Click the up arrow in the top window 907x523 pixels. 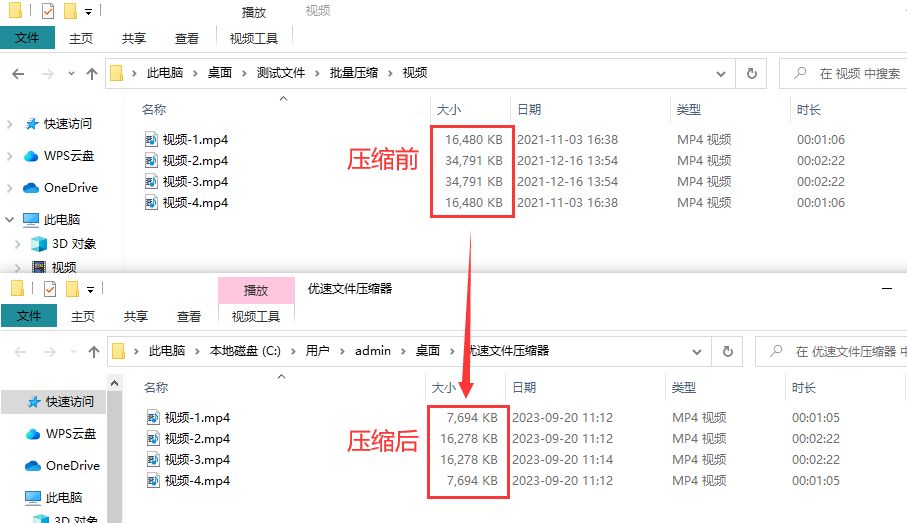[91, 73]
